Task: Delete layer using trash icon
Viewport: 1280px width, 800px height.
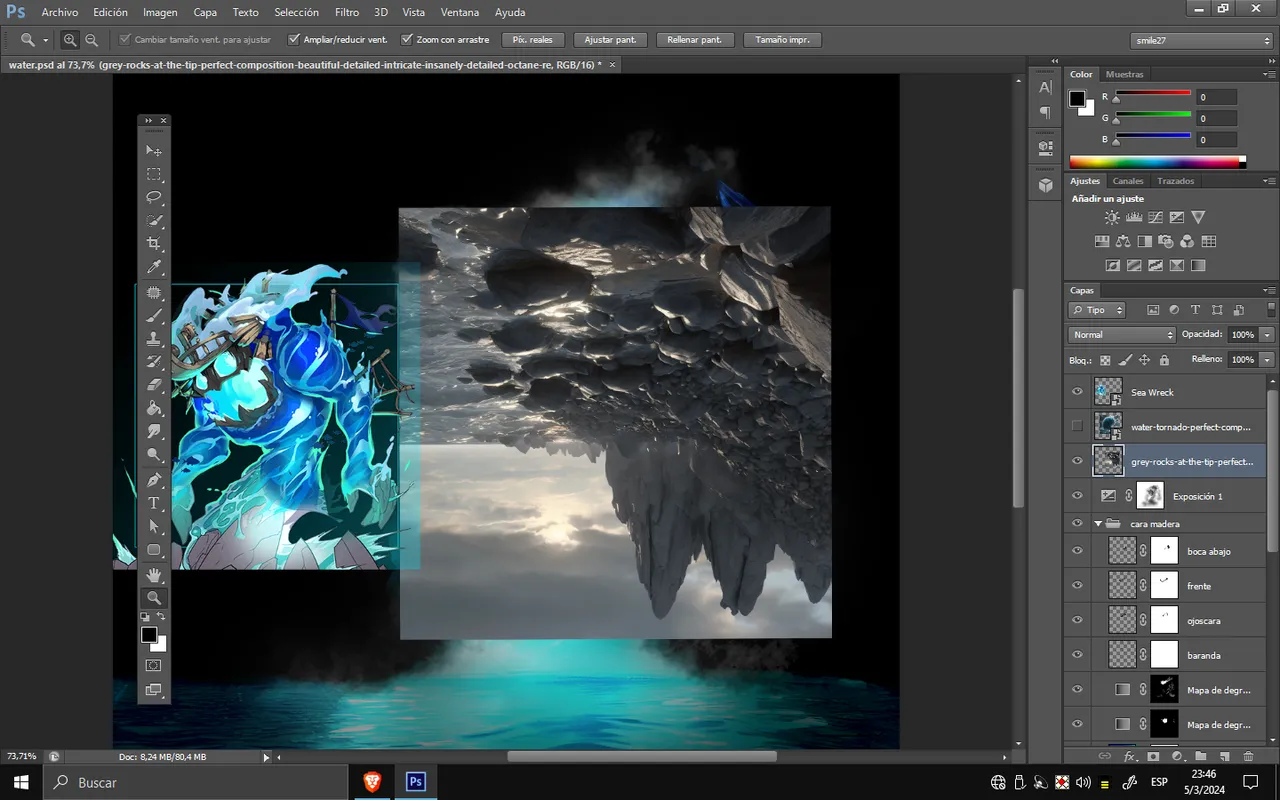Action: [1247, 757]
